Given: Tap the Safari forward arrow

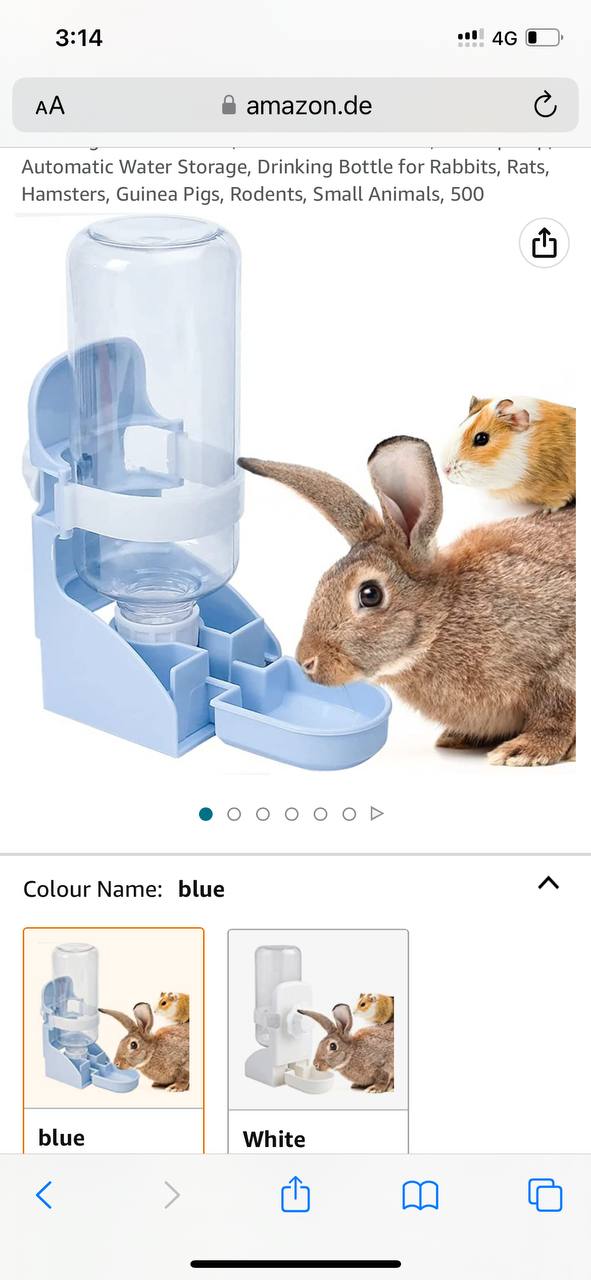Looking at the screenshot, I should coord(172,1194).
